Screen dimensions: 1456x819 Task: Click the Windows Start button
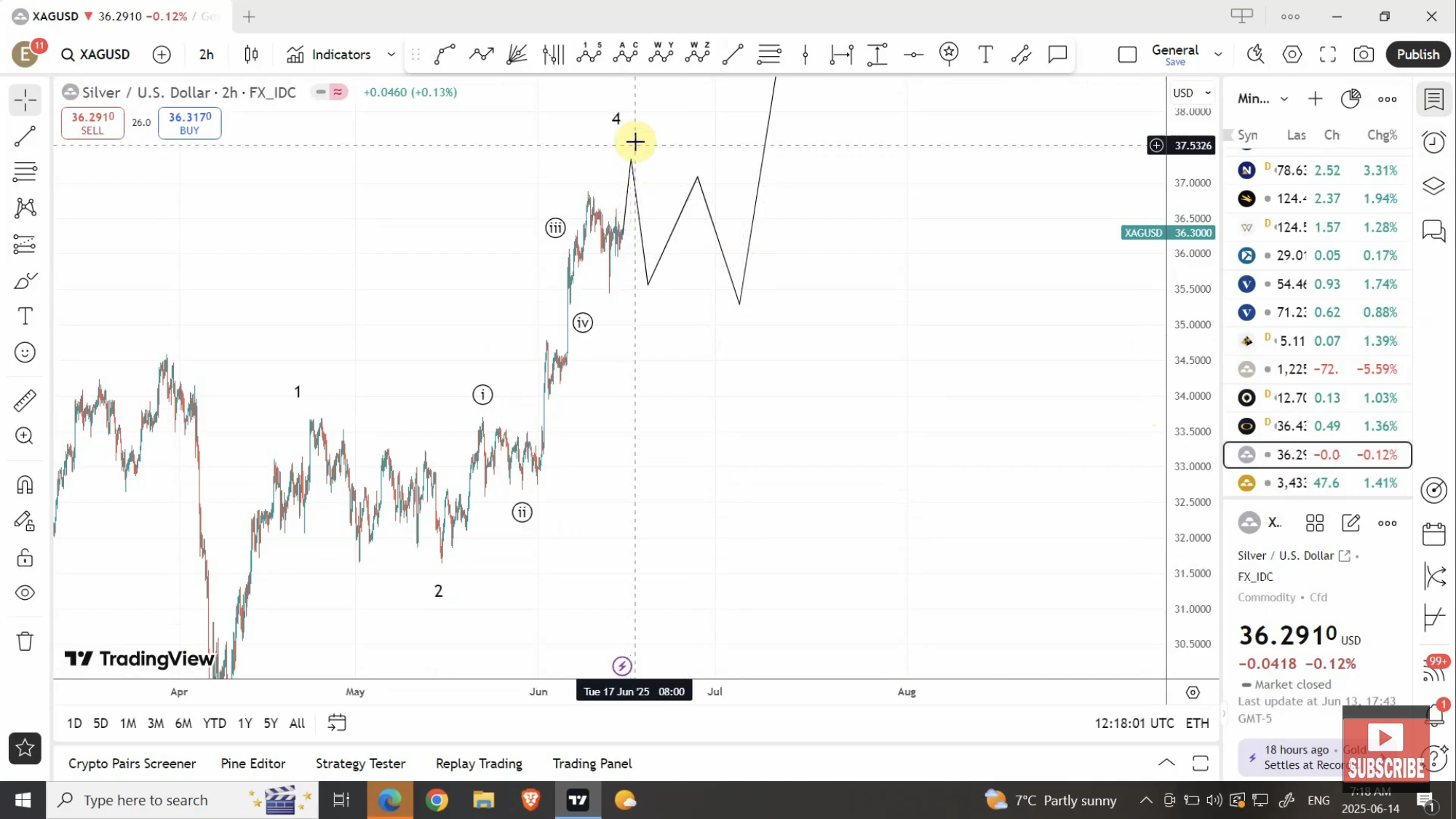(23, 800)
